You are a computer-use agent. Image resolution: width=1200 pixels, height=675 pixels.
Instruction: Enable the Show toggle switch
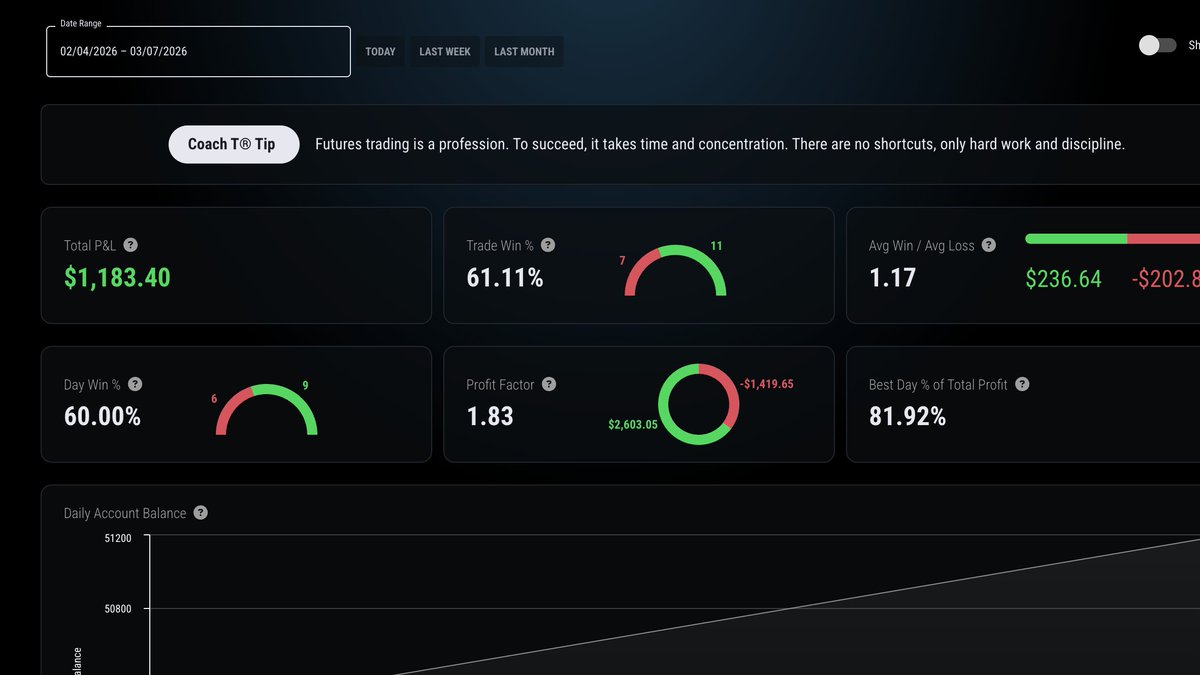pyautogui.click(x=1157, y=44)
